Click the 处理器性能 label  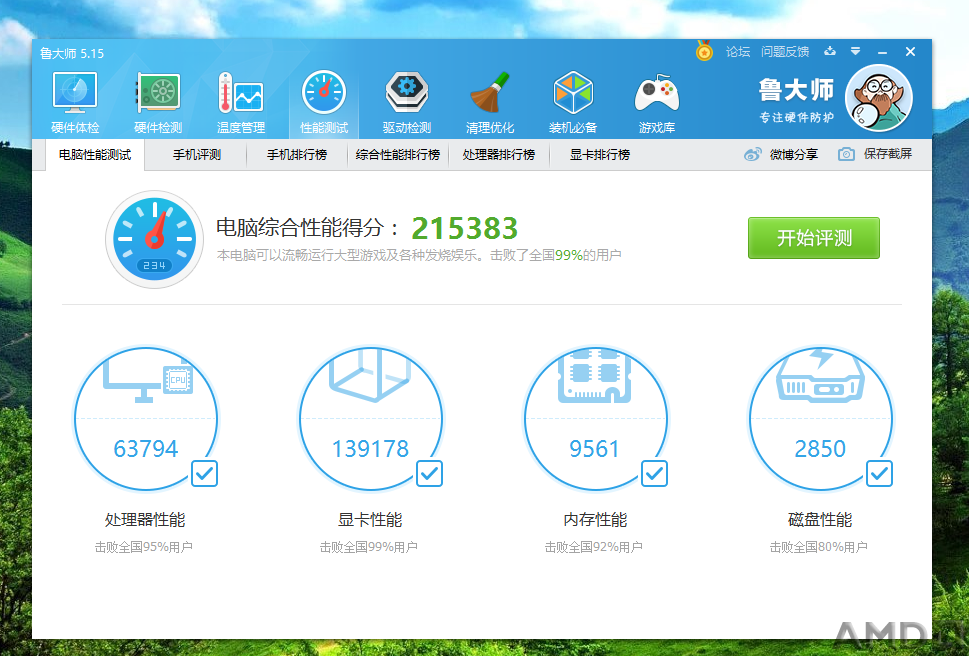145,520
